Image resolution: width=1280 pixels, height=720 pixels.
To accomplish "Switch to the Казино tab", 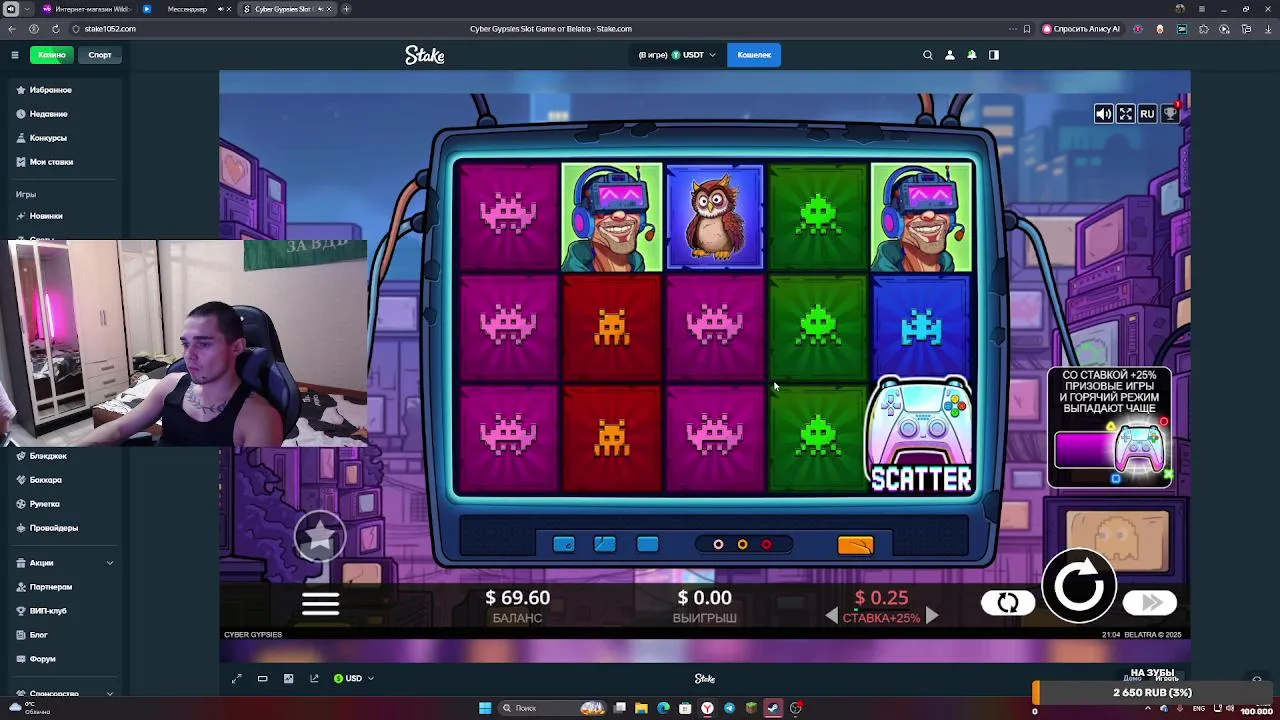I will click(x=52, y=55).
